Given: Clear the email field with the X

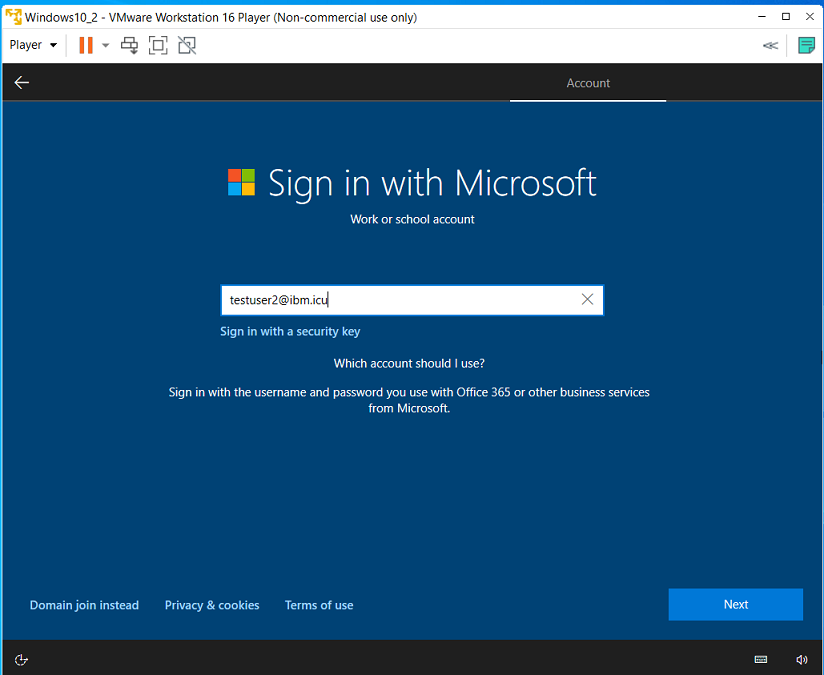Looking at the screenshot, I should pos(587,299).
